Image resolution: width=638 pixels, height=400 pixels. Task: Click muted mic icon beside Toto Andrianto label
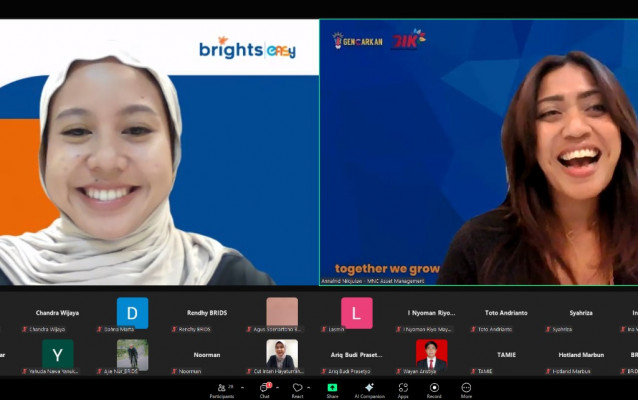(473, 329)
